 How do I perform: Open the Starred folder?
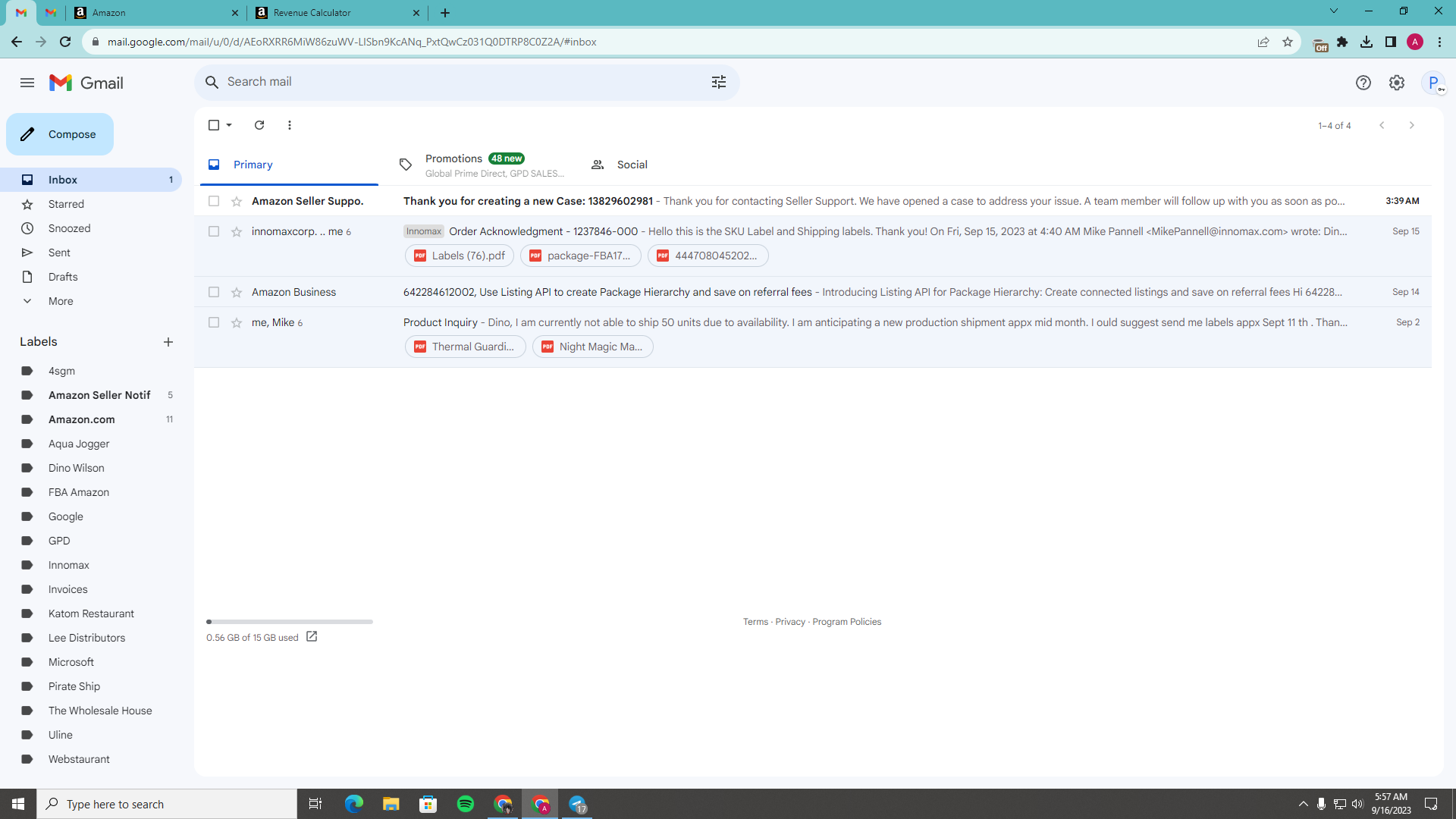tap(91, 204)
